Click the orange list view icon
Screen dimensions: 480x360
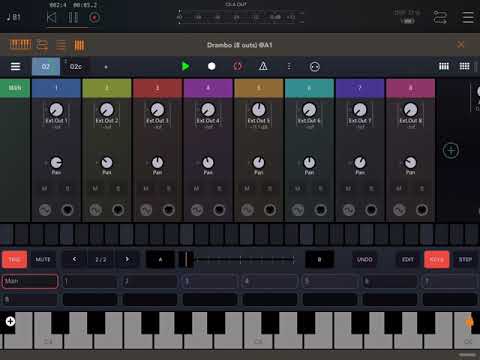(x=61, y=45)
